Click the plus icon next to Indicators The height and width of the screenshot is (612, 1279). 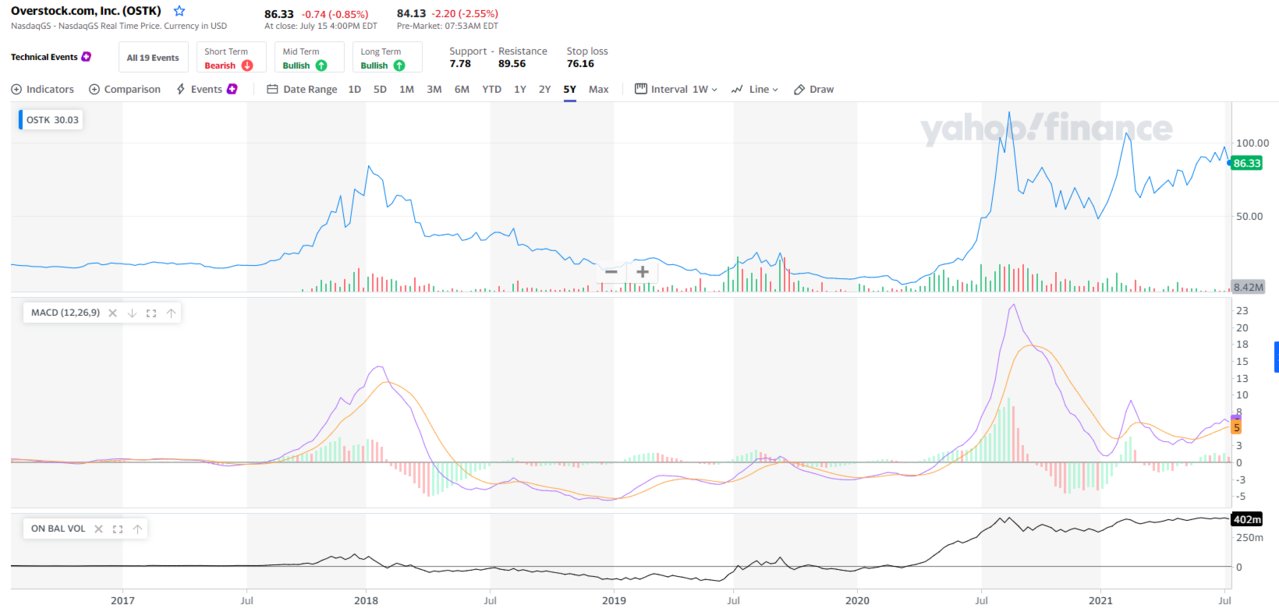coord(16,89)
